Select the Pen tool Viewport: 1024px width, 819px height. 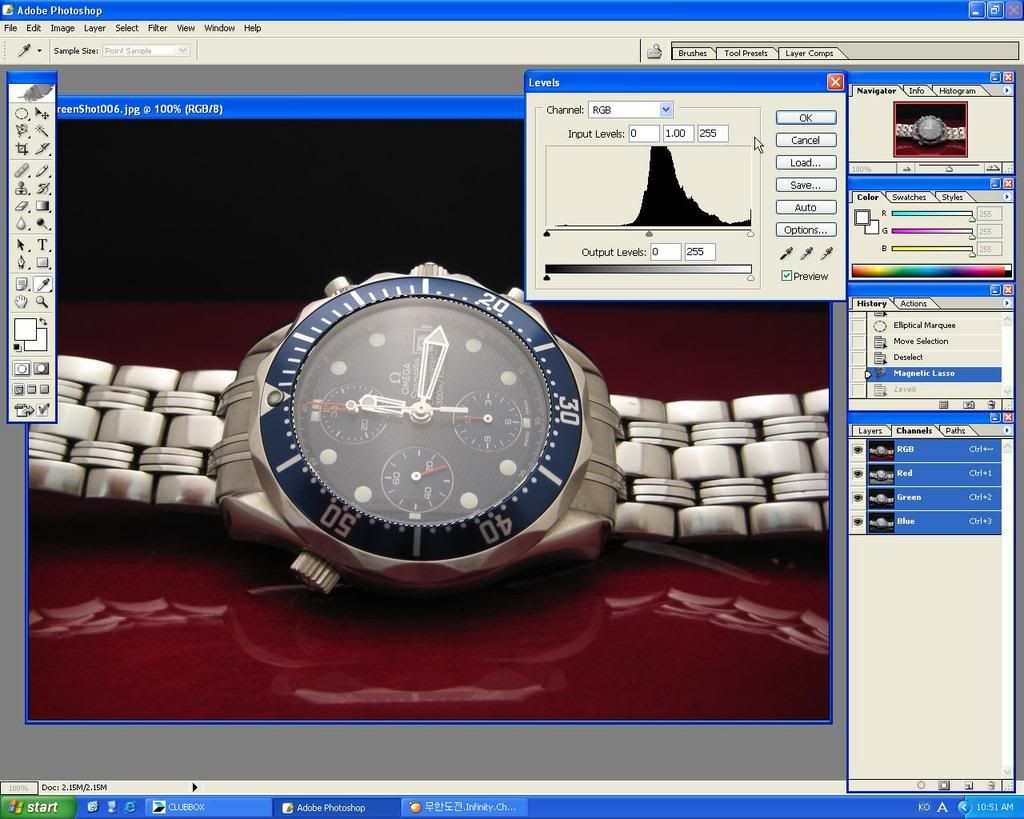click(x=22, y=263)
